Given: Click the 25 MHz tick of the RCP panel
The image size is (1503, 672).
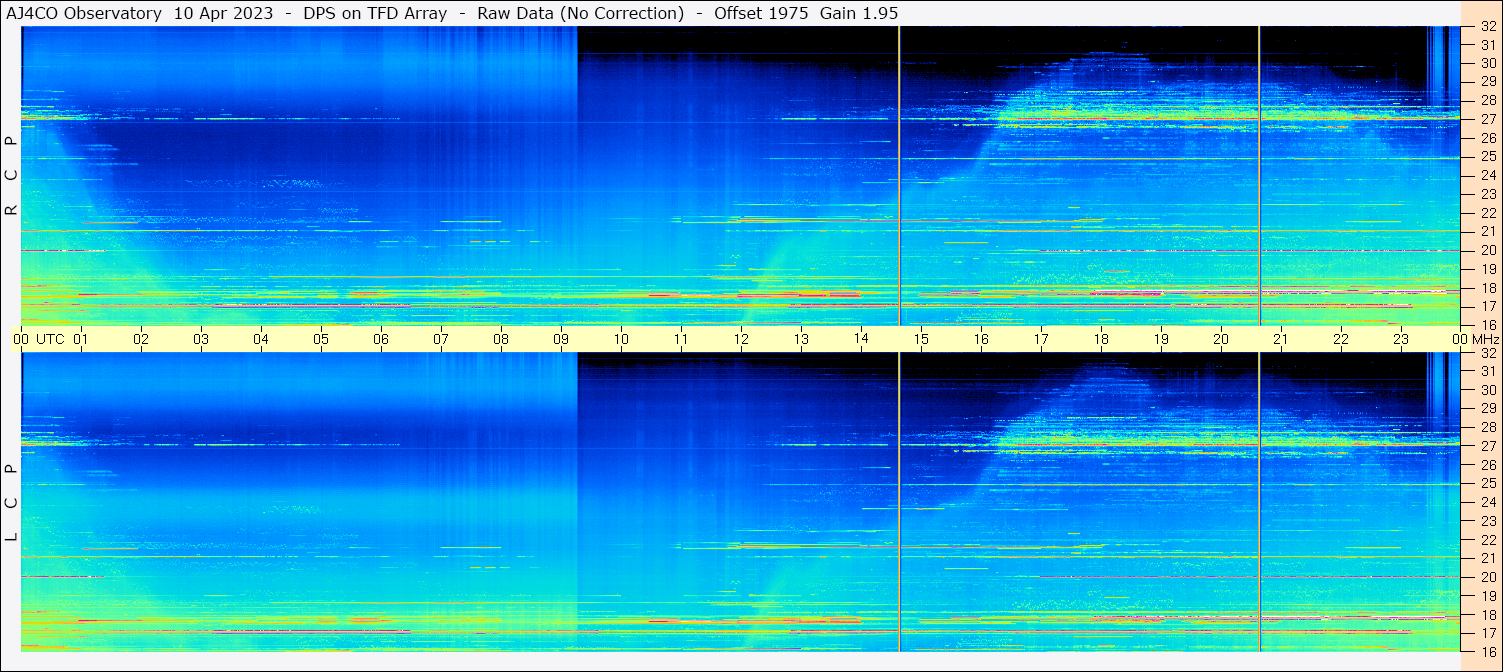Looking at the screenshot, I should [1487, 157].
